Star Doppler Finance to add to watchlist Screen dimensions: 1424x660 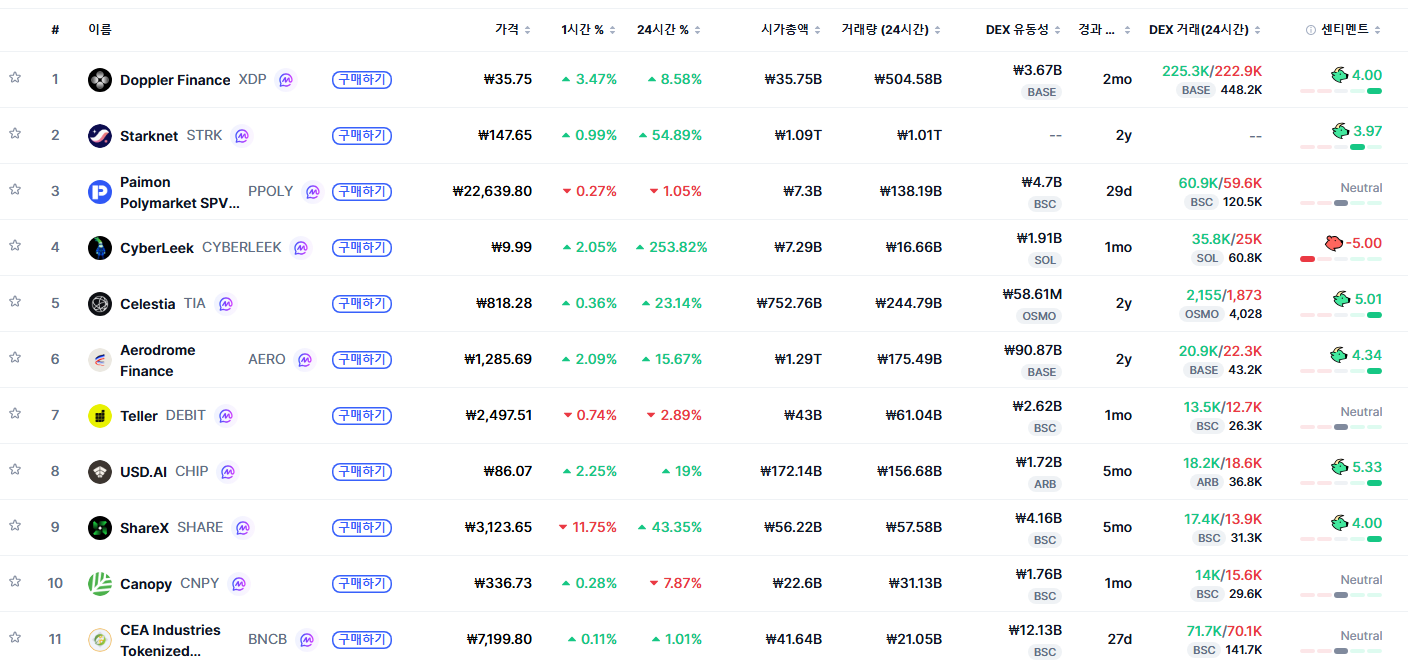click(15, 77)
